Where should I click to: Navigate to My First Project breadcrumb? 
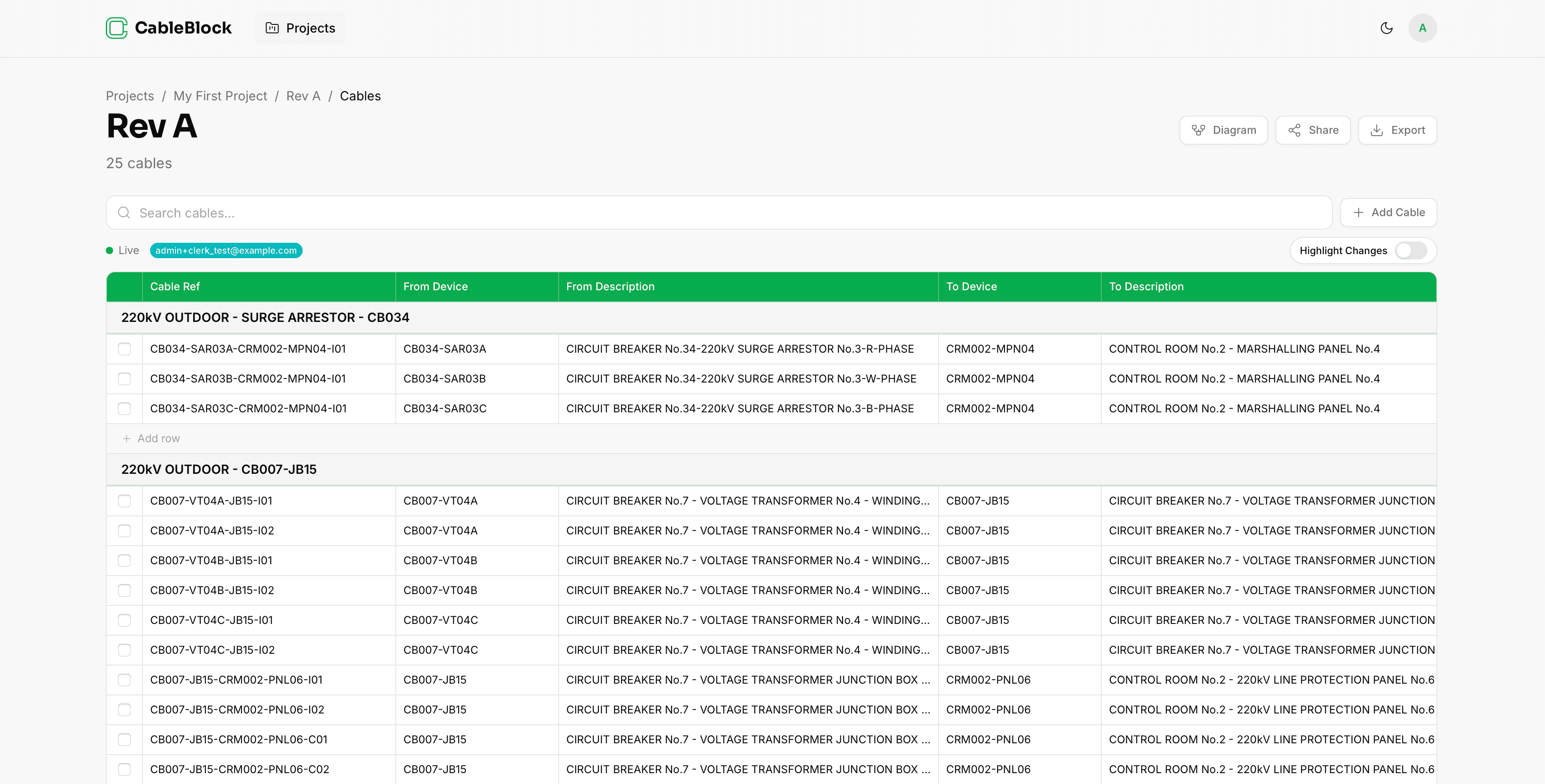pyautogui.click(x=220, y=96)
